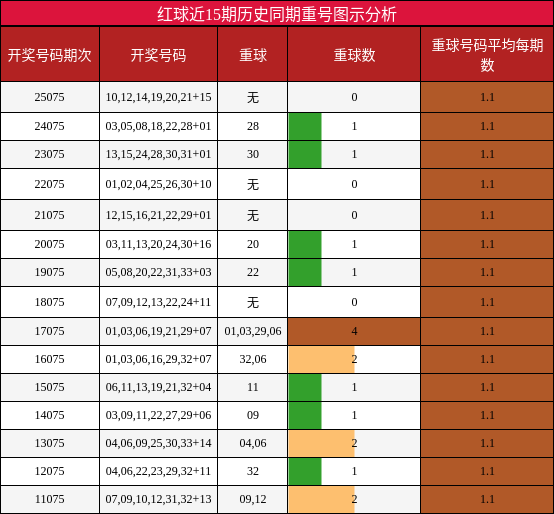Click repeated ball 11 in row 15075
The image size is (554, 514).
coord(253,387)
